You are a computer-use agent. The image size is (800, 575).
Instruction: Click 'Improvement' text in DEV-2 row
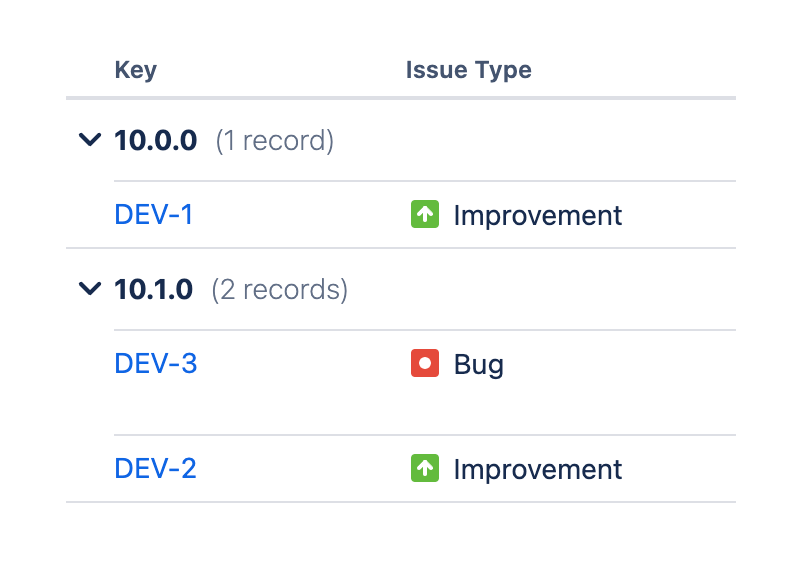click(x=538, y=469)
